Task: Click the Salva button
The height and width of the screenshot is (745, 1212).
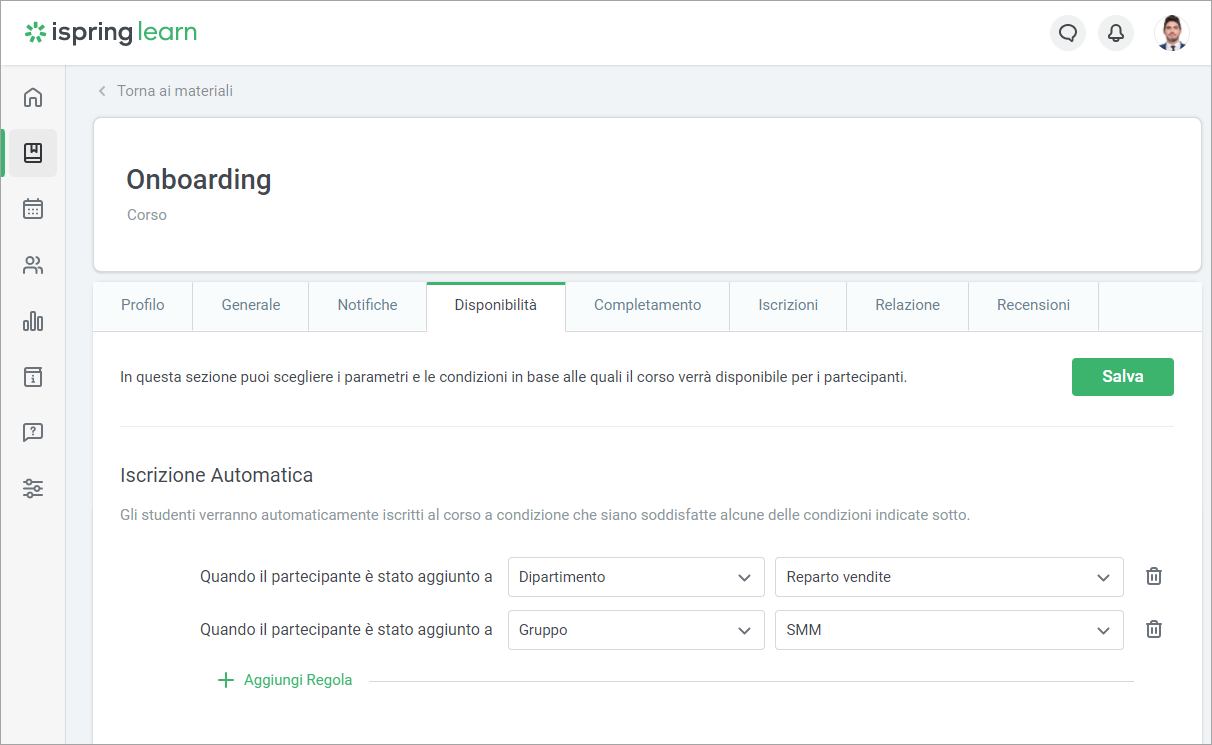Action: (x=1122, y=377)
